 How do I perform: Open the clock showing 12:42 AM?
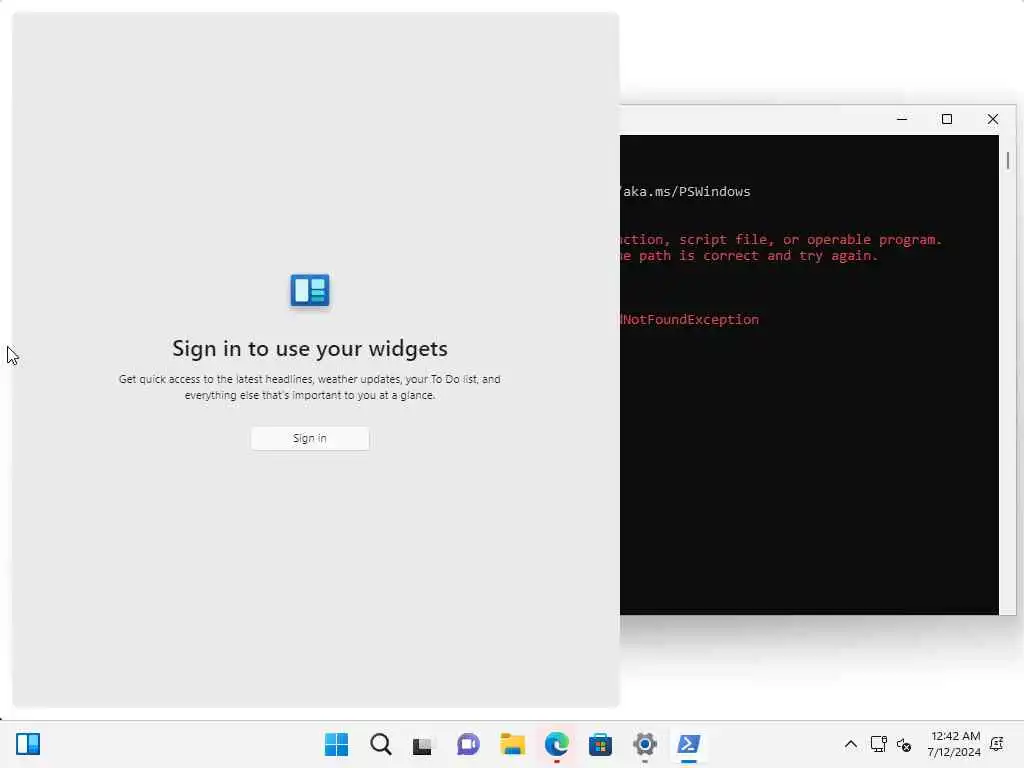(955, 736)
